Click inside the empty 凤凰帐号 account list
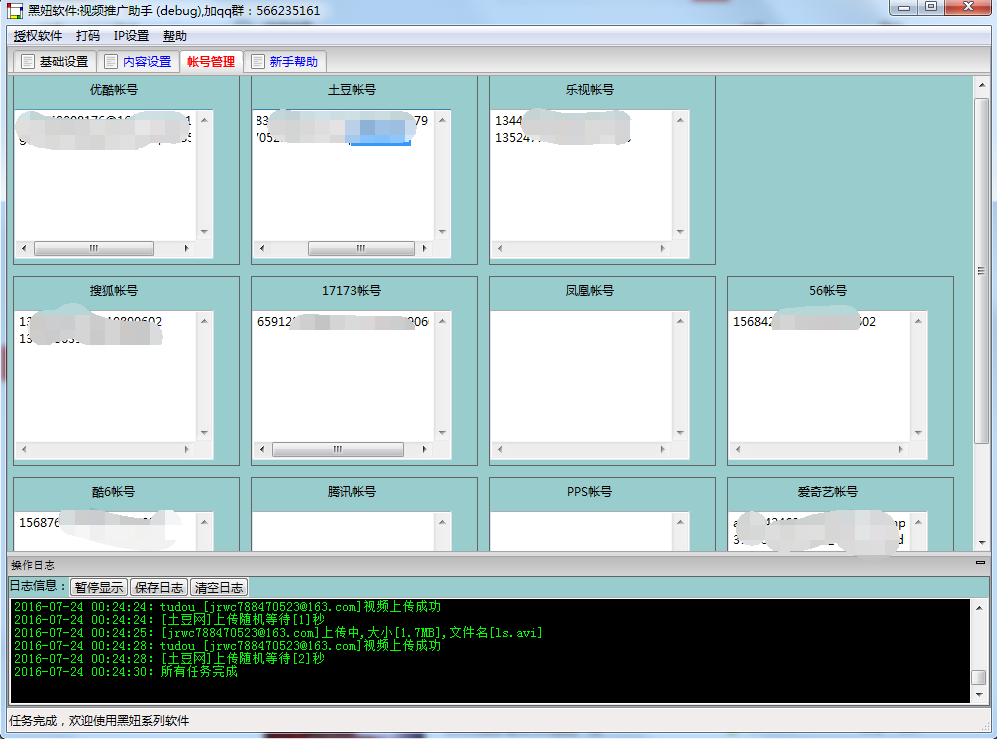The width and height of the screenshot is (997, 739). click(x=582, y=376)
